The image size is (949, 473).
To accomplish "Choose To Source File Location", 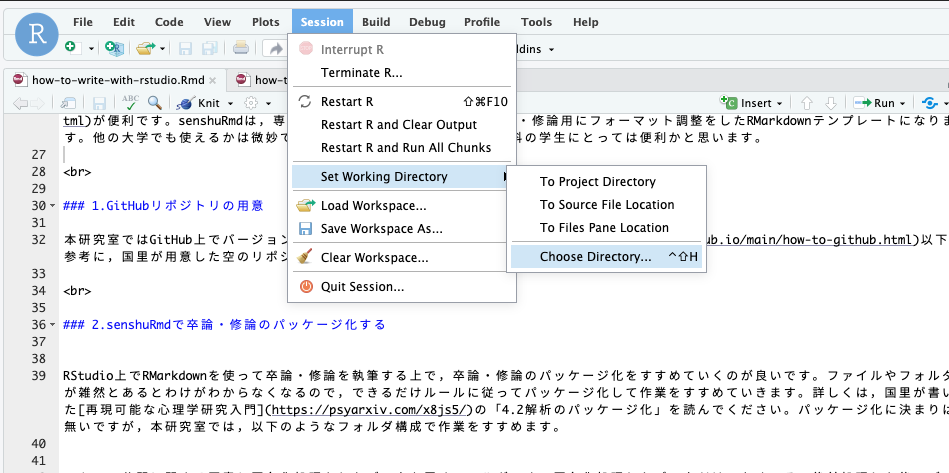I will pos(607,205).
